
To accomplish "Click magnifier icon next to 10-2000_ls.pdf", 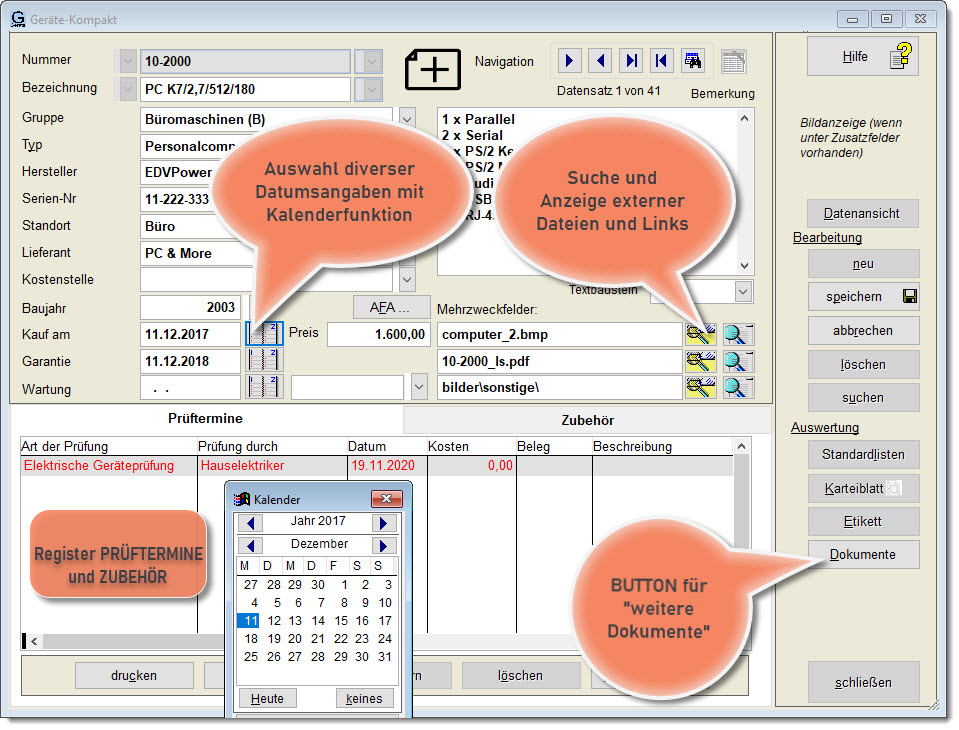I will [738, 361].
